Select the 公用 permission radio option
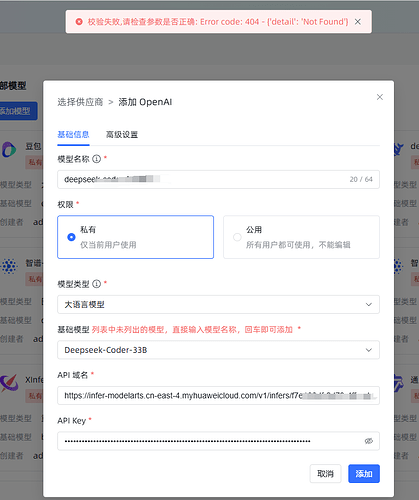The width and height of the screenshot is (419, 500). 301,237
